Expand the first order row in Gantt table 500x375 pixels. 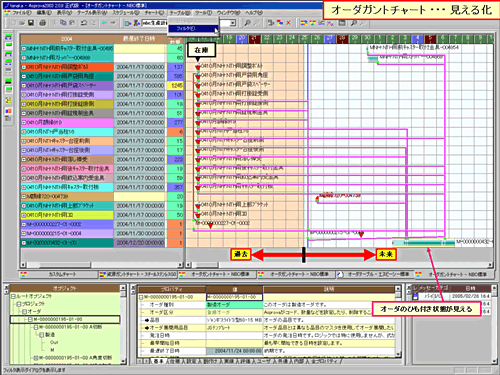(x=24, y=49)
